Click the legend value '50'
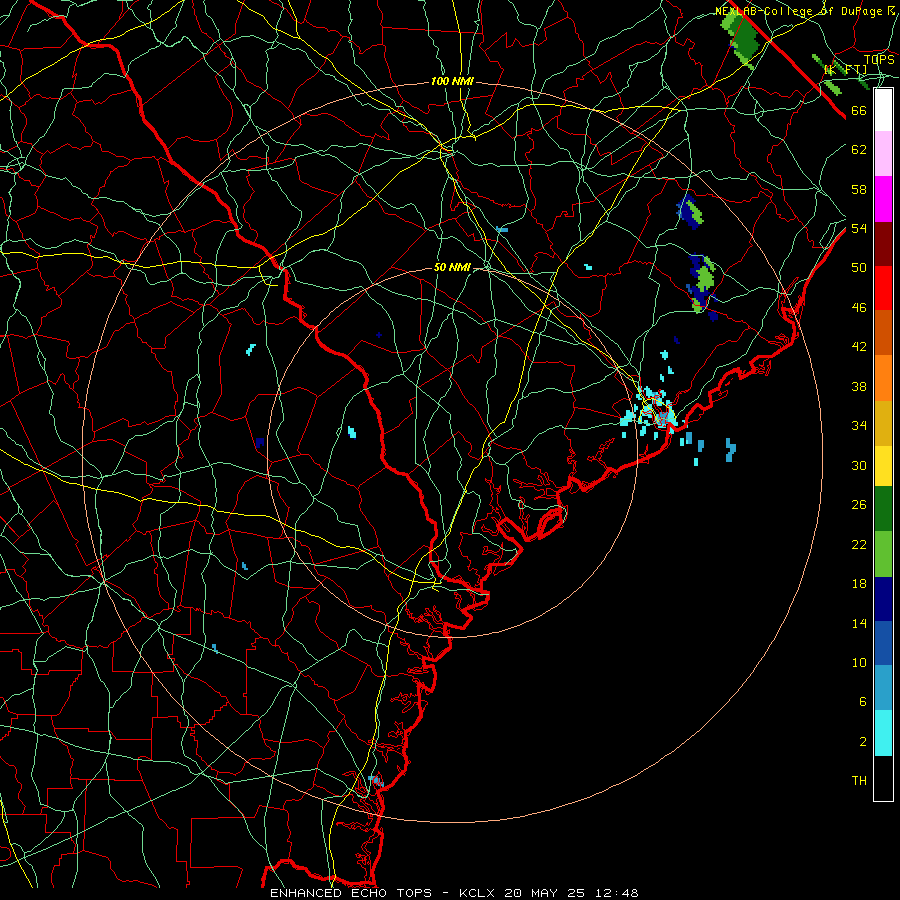The height and width of the screenshot is (900, 900). pyautogui.click(x=859, y=267)
